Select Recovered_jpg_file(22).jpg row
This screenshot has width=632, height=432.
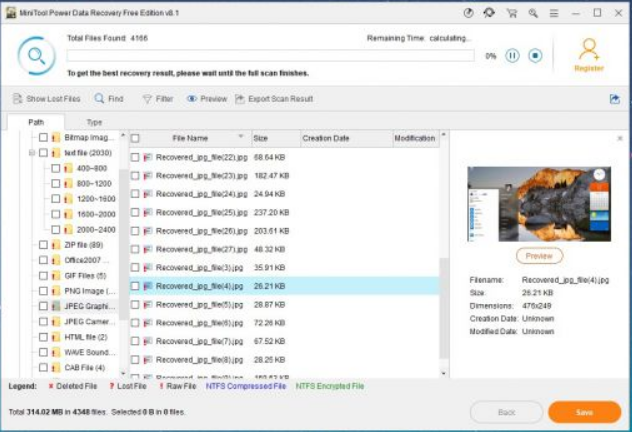284,157
